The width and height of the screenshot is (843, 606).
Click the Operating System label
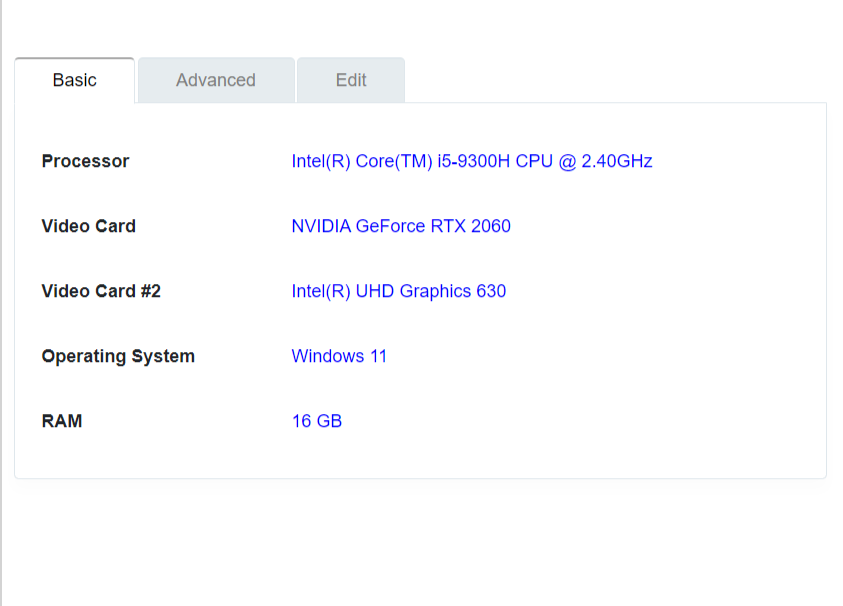pyautogui.click(x=118, y=357)
